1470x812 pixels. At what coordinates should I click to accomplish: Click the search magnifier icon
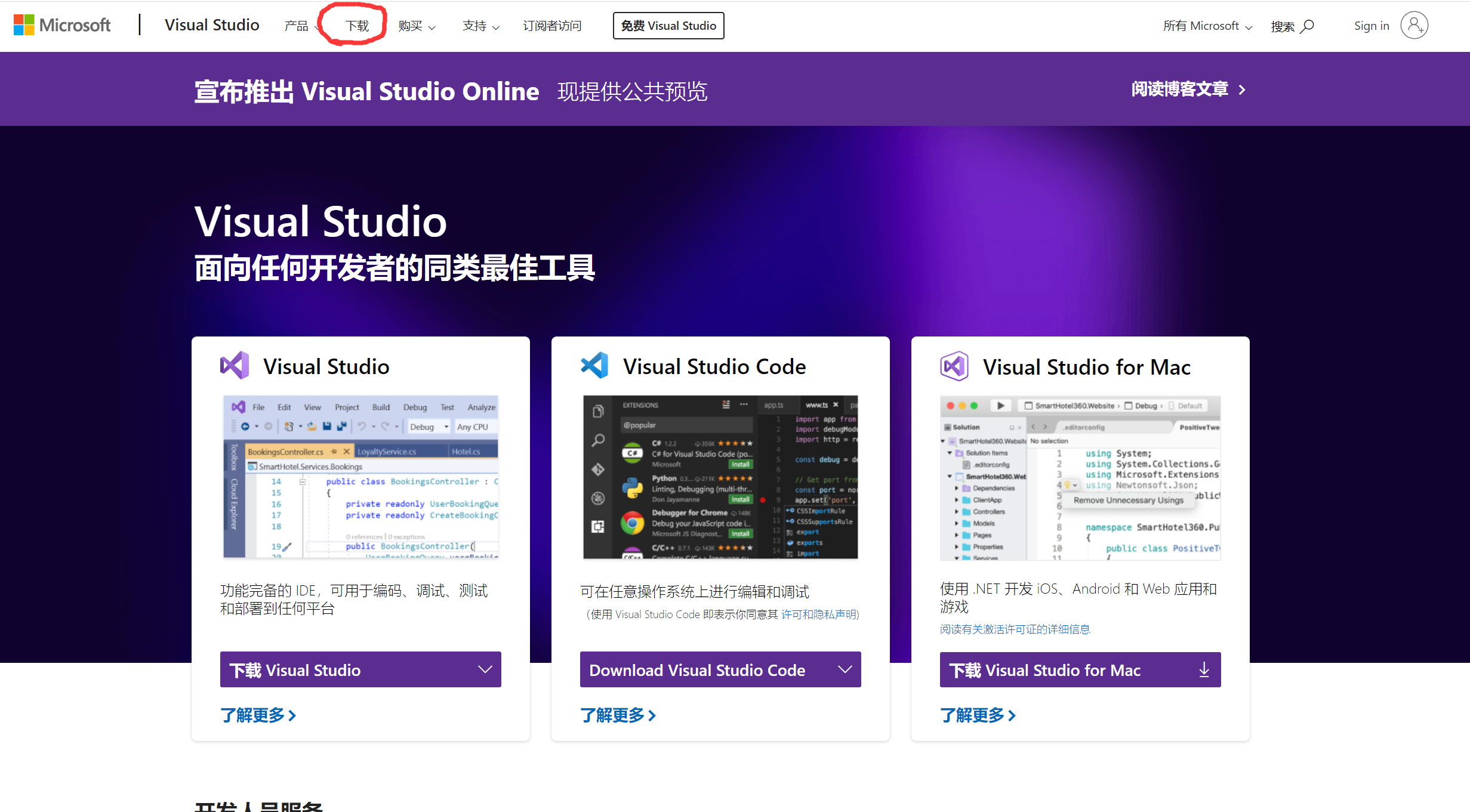pos(1307,26)
